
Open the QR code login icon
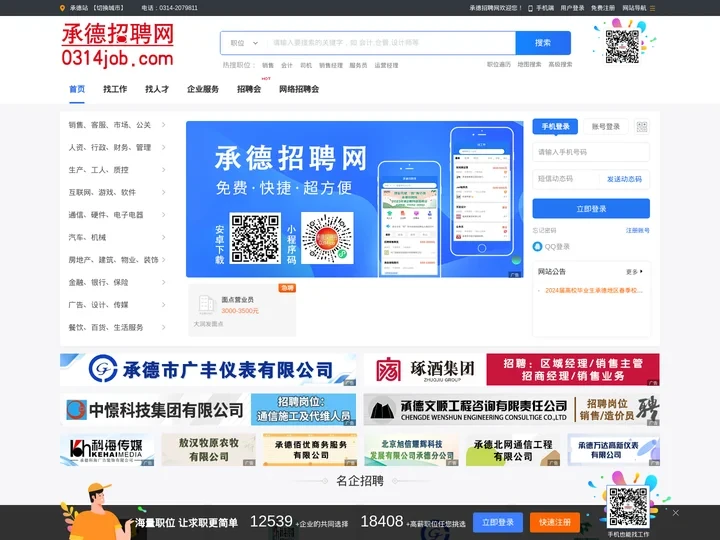[x=642, y=127]
